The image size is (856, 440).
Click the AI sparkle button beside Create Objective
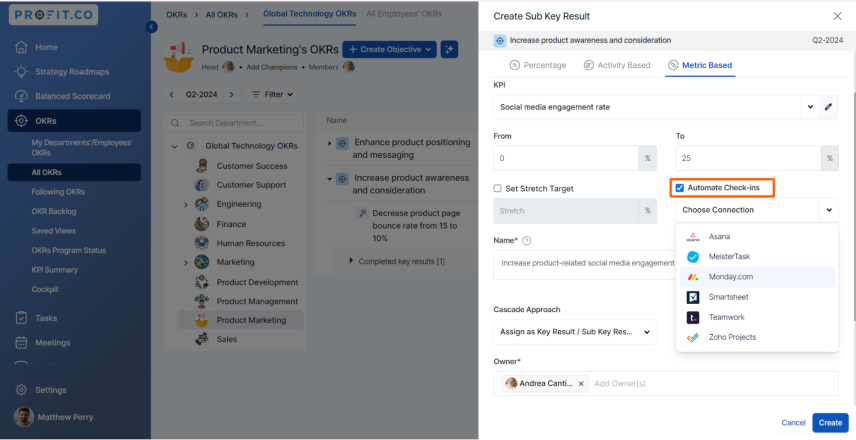coord(449,49)
